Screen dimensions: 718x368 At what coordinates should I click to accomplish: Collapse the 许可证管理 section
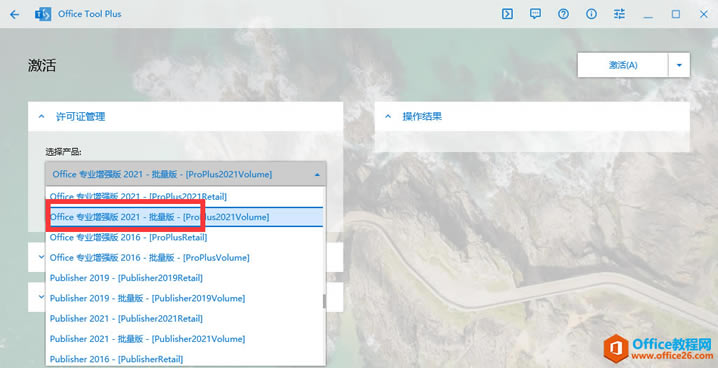(x=42, y=117)
